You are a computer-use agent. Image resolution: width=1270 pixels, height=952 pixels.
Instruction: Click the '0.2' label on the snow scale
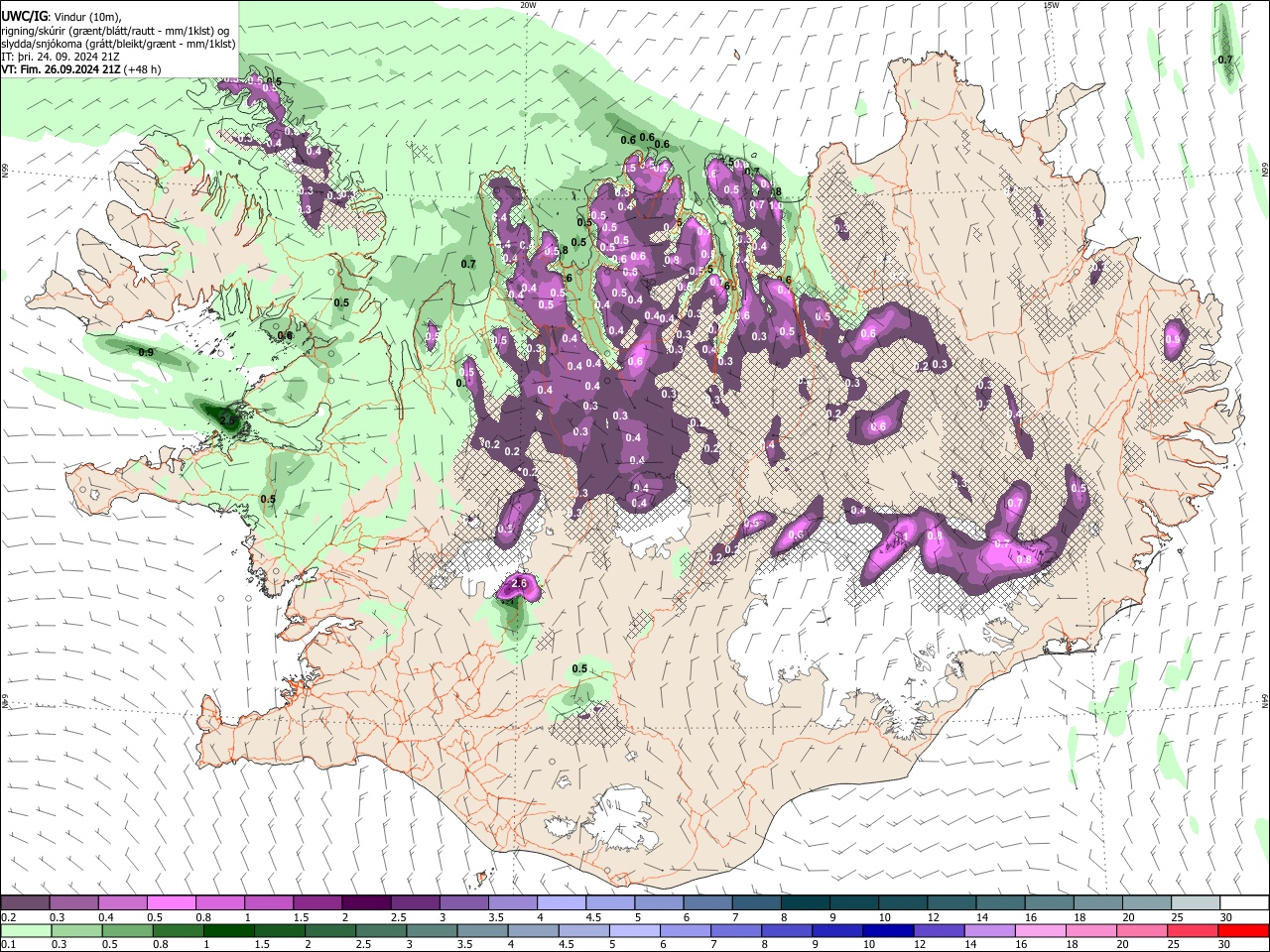(7, 917)
